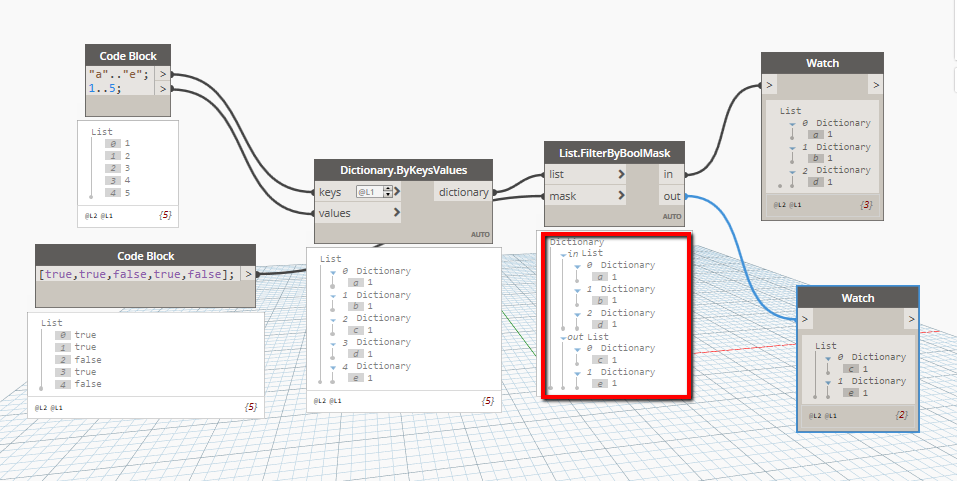Image resolution: width=957 pixels, height=481 pixels.
Task: Click the {2} count in lower Watch
Action: pos(901,416)
